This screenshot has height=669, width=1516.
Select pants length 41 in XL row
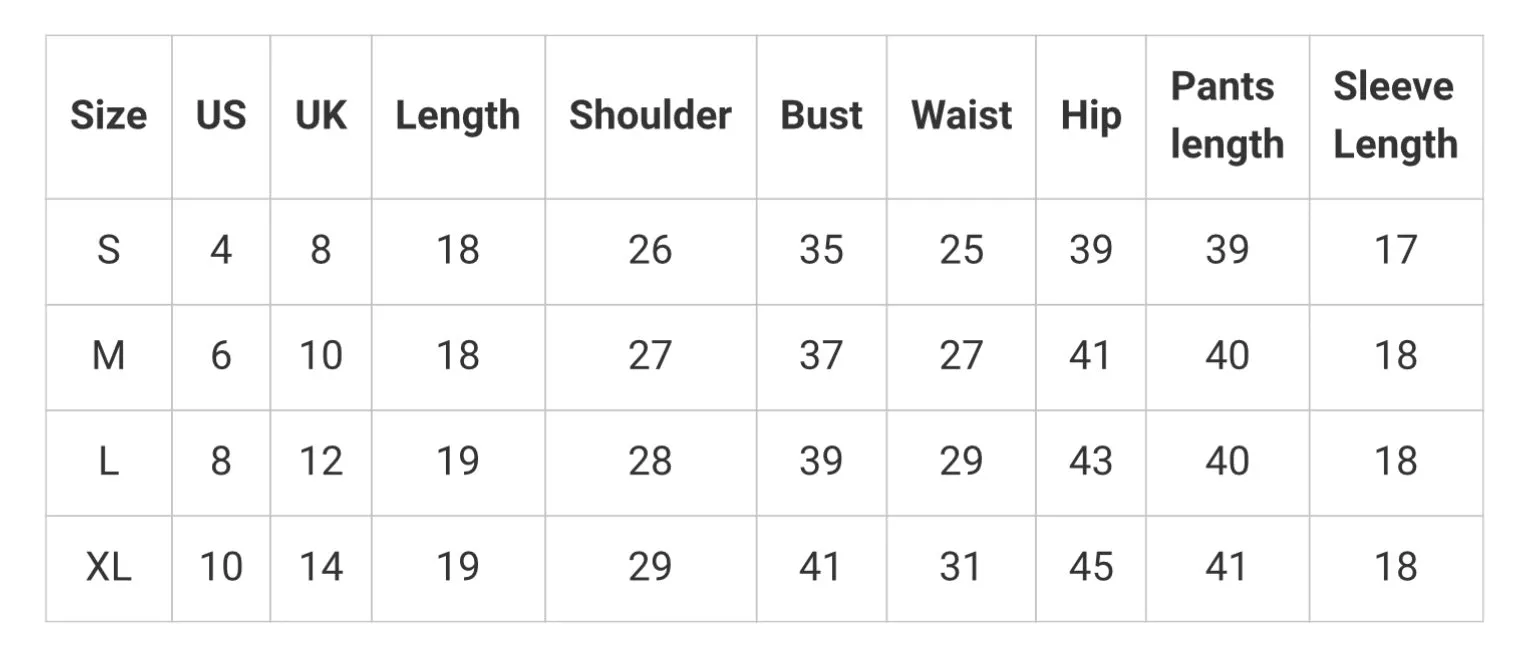coord(1227,568)
